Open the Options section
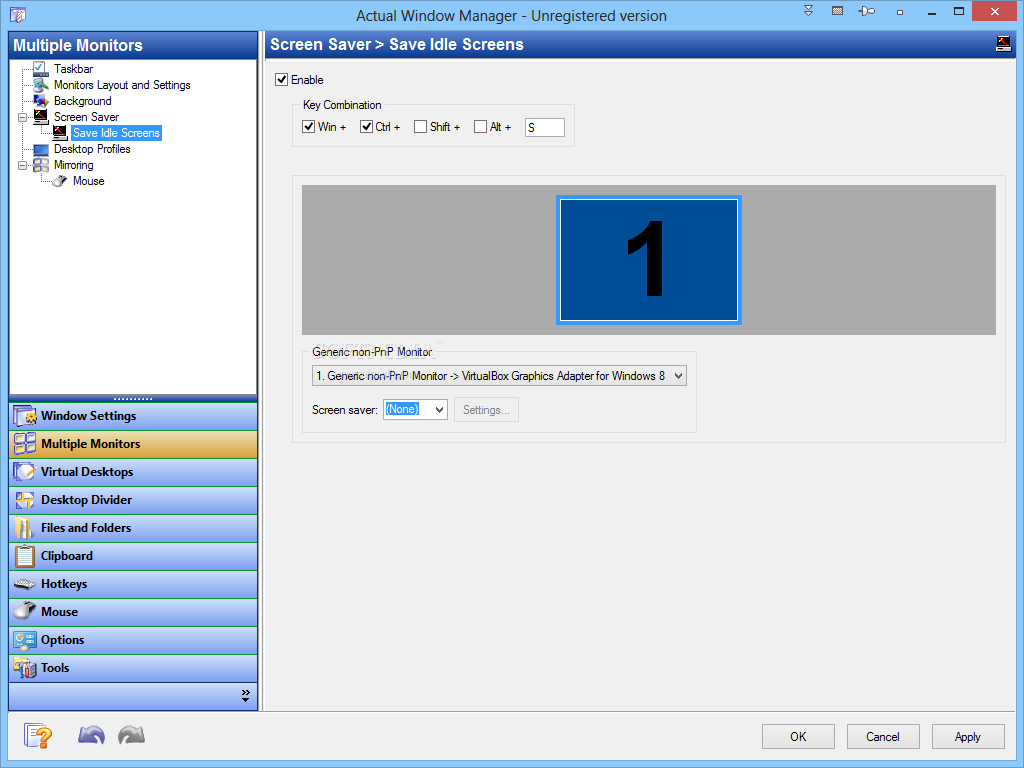Screen dimensions: 1024x768 pos(133,640)
